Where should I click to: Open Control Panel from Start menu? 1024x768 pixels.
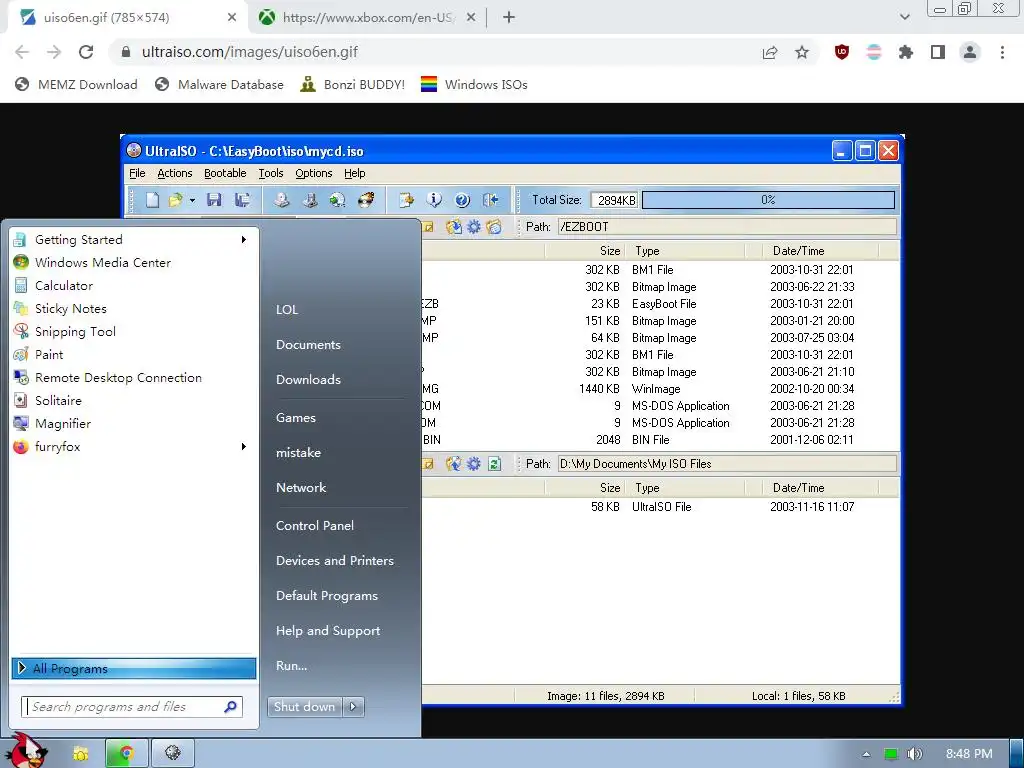[x=315, y=526]
